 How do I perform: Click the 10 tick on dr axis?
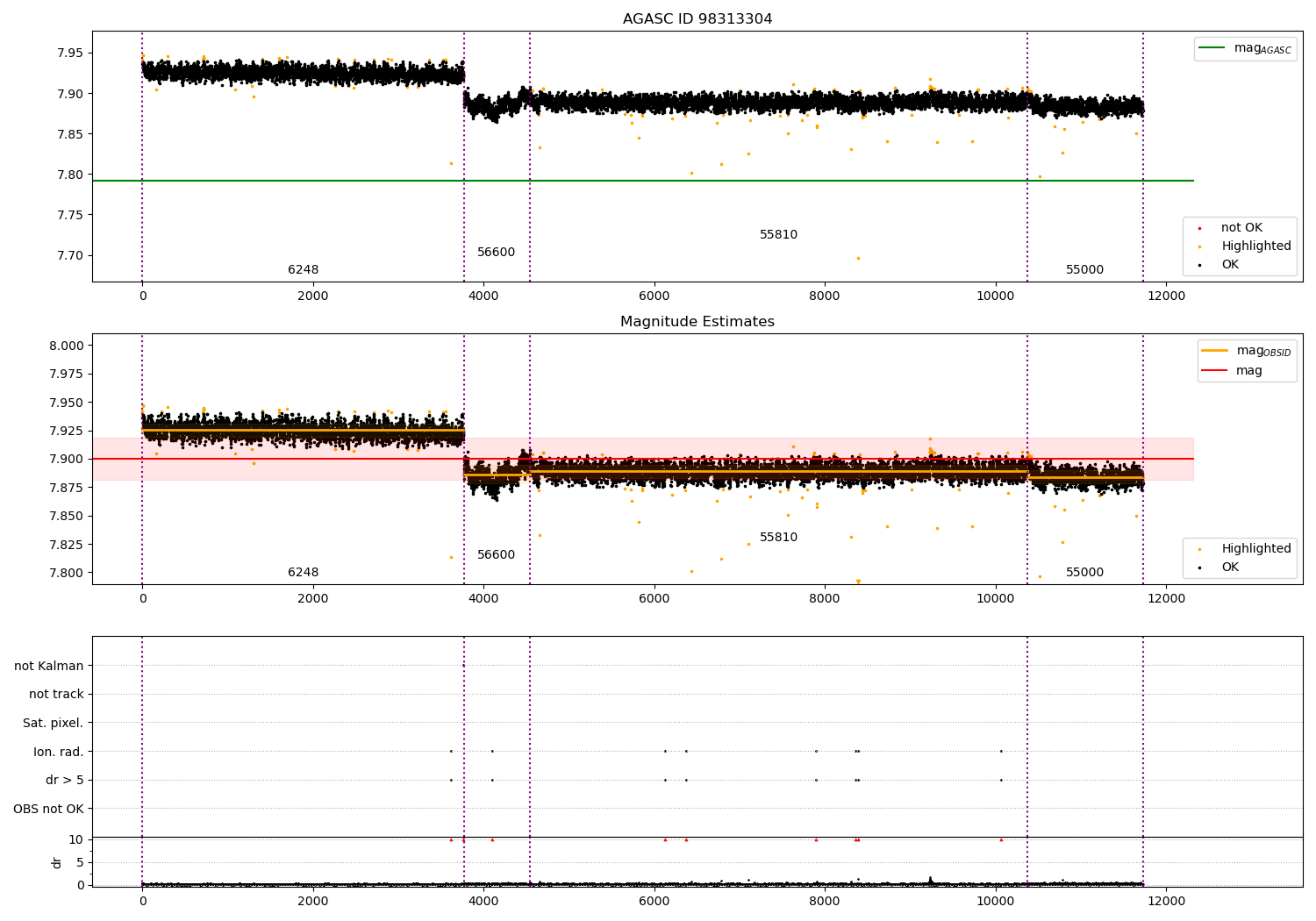coord(76,839)
